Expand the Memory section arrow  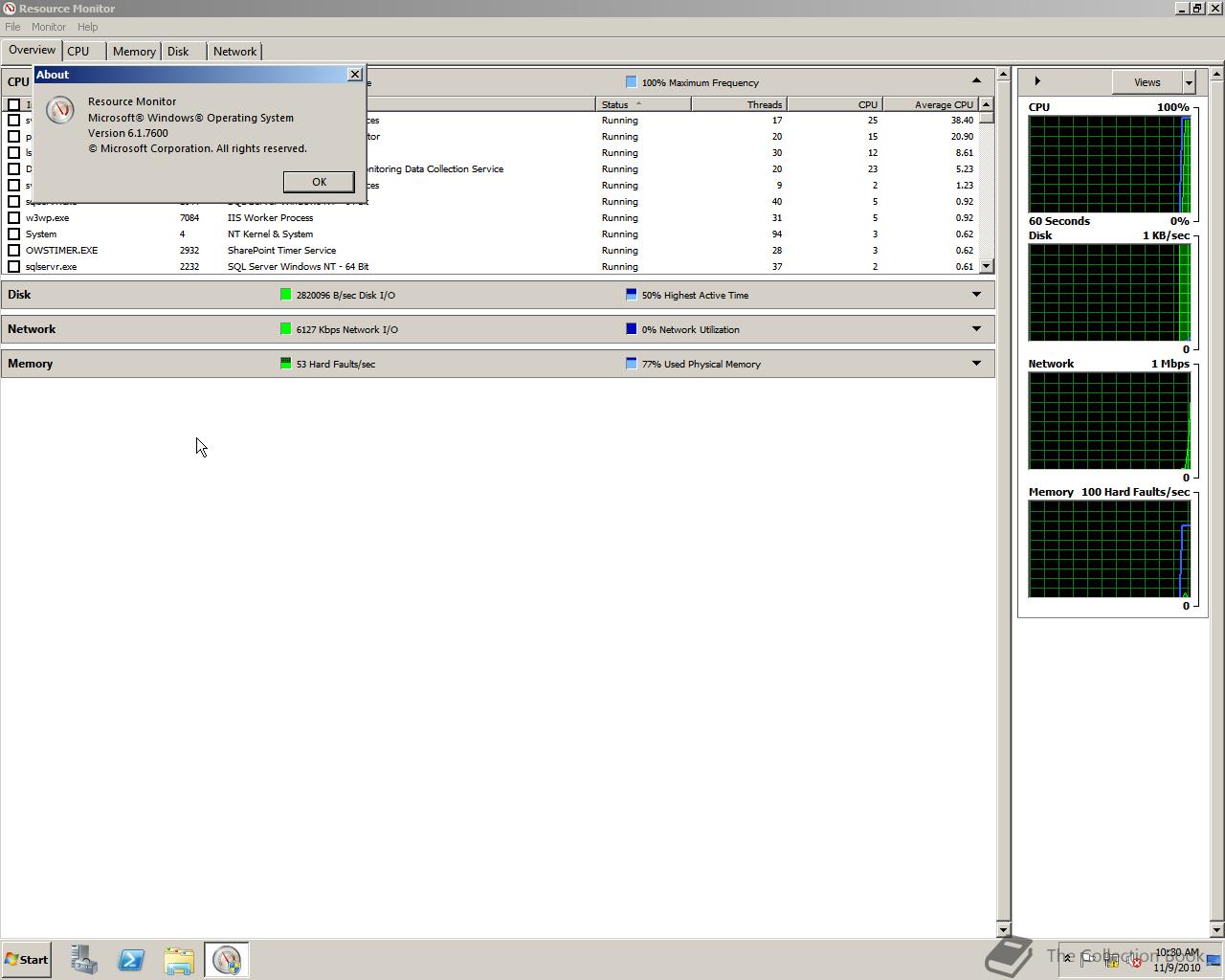click(976, 364)
